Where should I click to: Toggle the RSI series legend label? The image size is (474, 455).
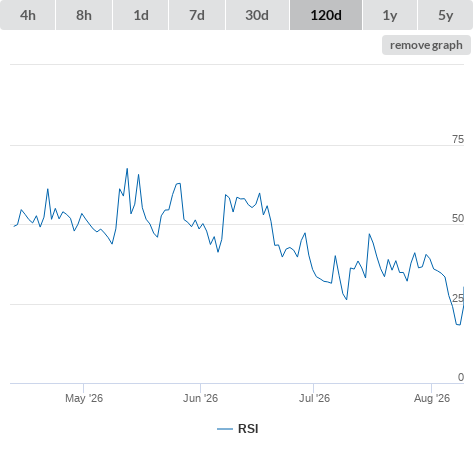pos(248,429)
